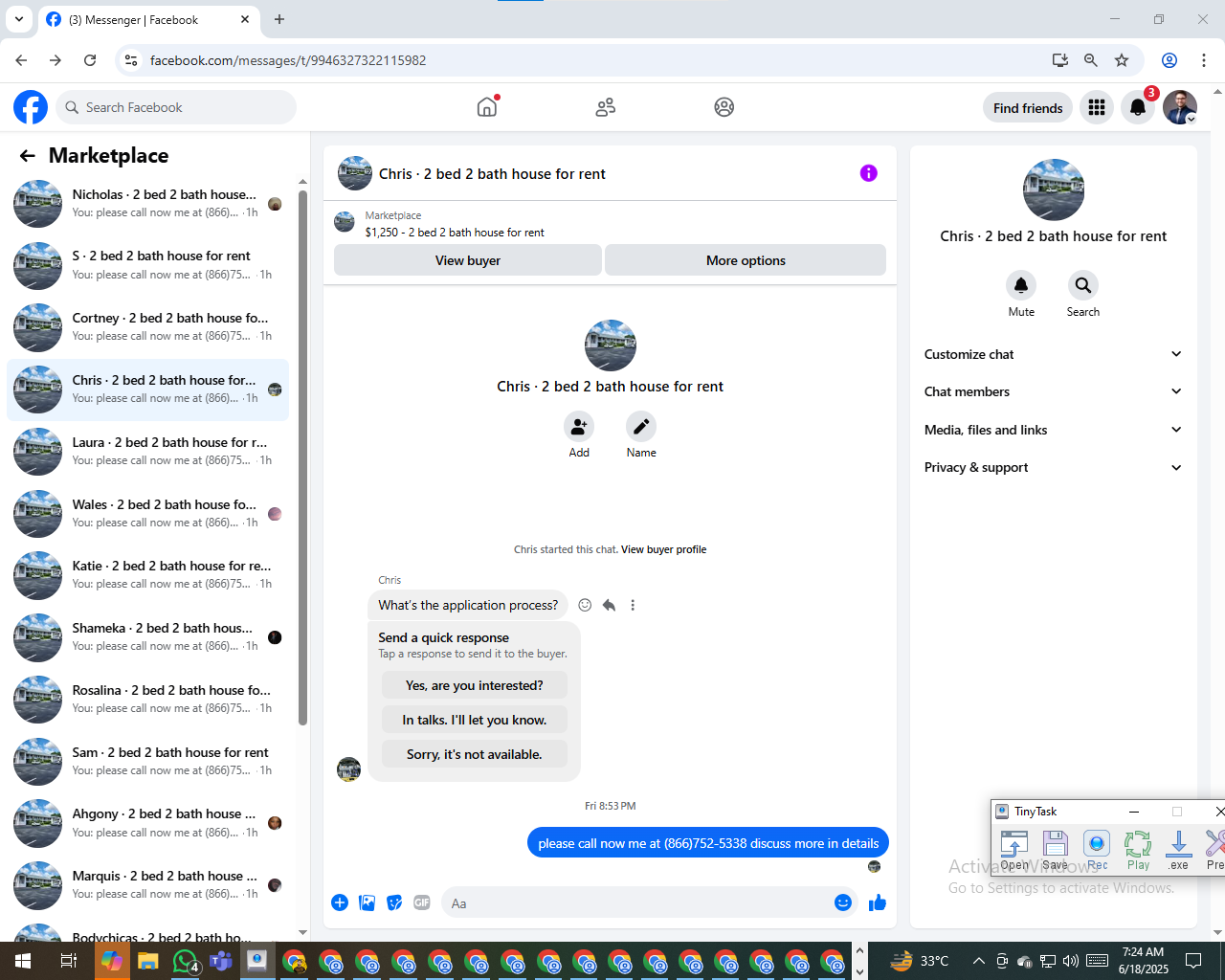The width and height of the screenshot is (1225, 980).
Task: Click the browser address bar URL
Action: [x=288, y=60]
